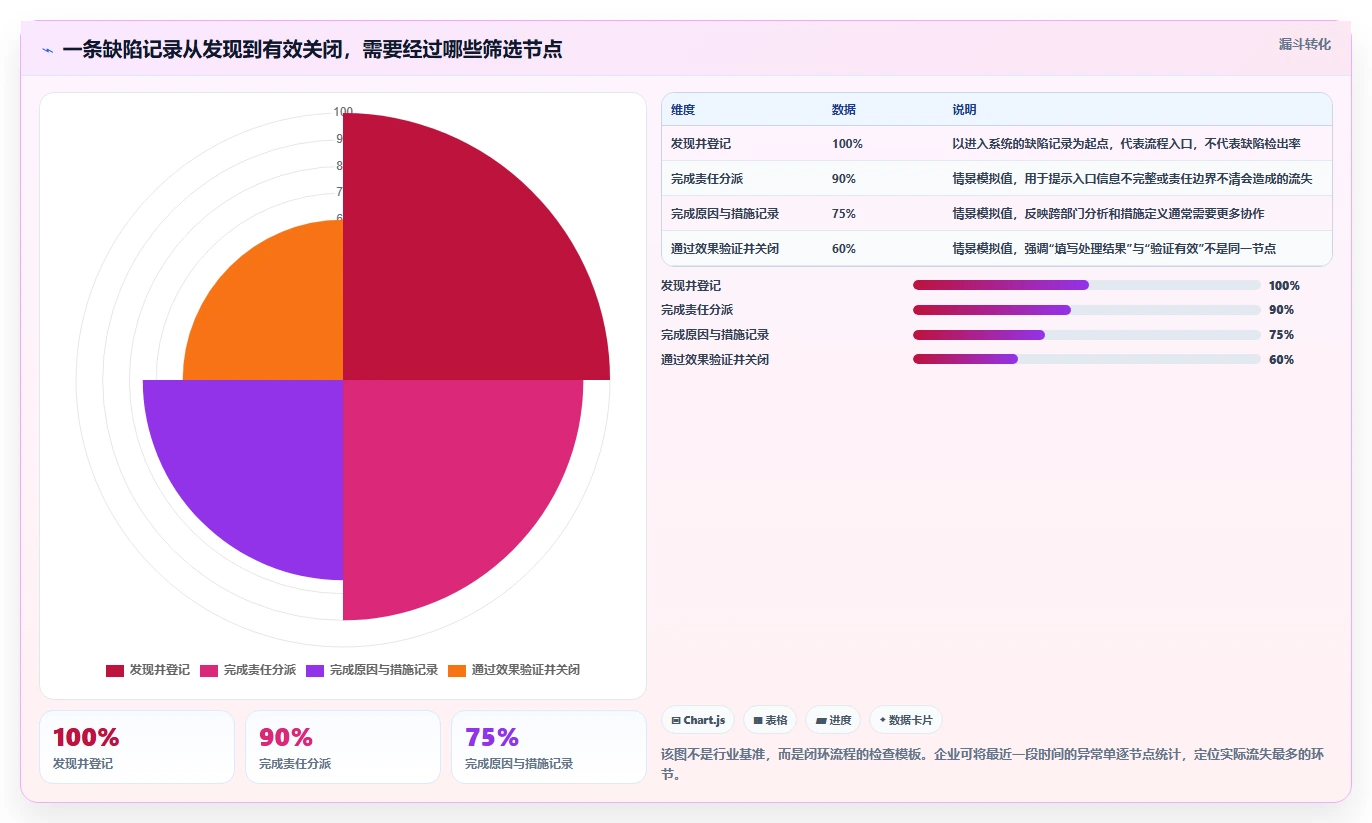1372x823 pixels.
Task: Click the 说明 column header in the table
Action: click(x=964, y=110)
